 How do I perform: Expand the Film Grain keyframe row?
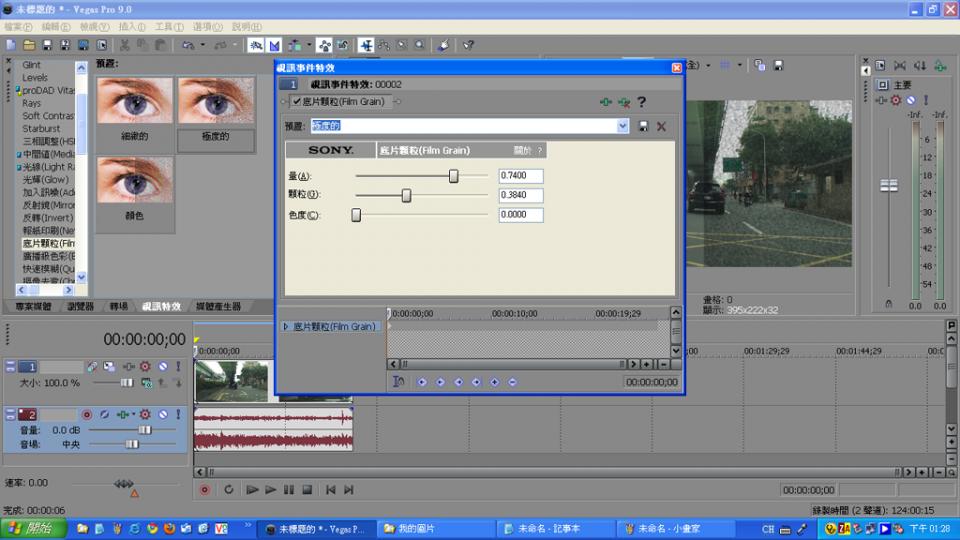[x=286, y=327]
